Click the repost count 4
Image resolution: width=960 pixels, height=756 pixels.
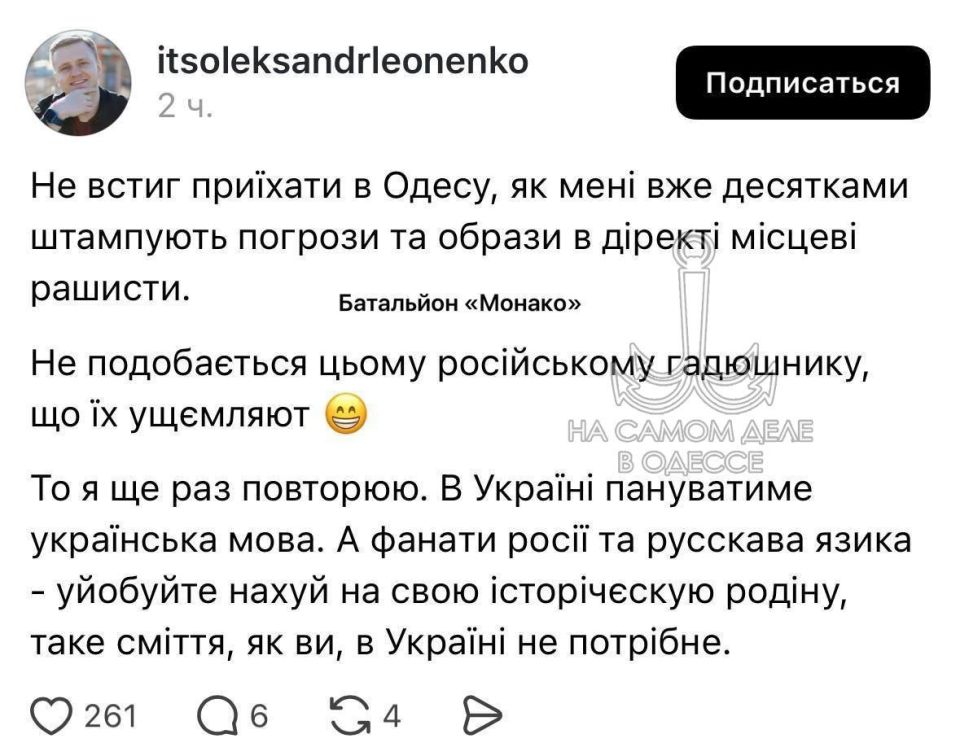pyautogui.click(x=392, y=716)
